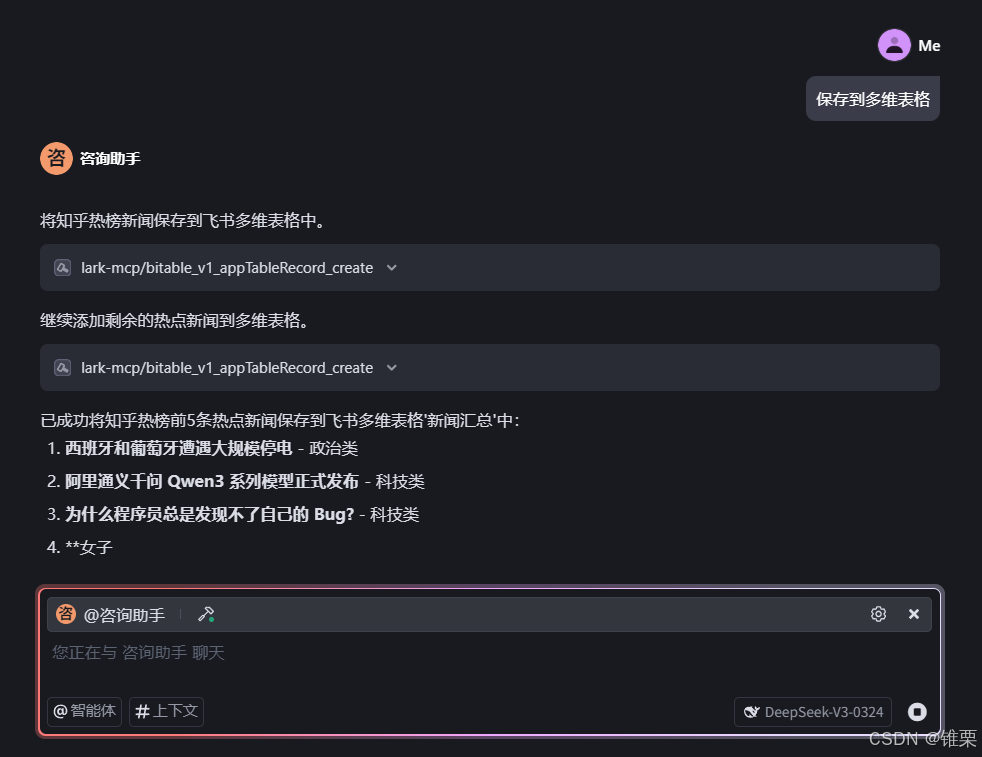Viewport: 982px width, 757px height.
Task: Click the @智能体 button
Action: 85,711
